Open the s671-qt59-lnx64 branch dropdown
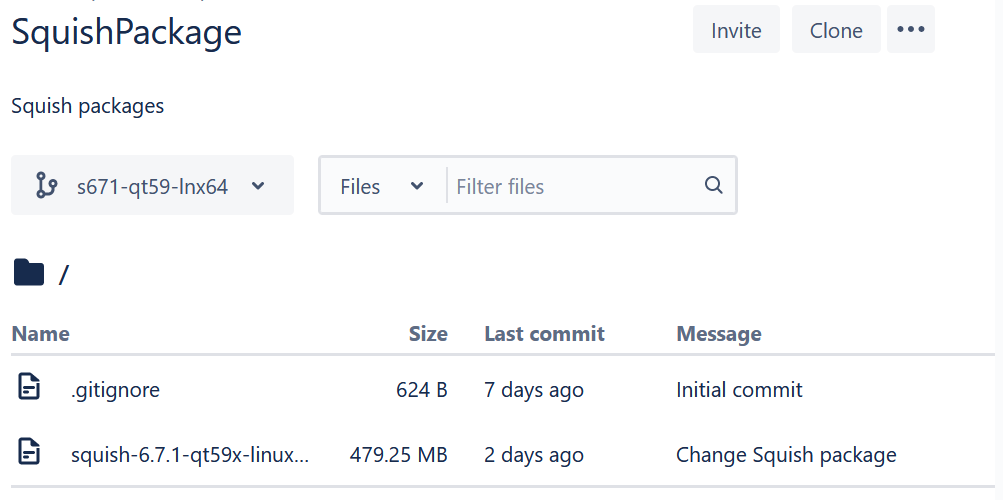Image resolution: width=1003 pixels, height=500 pixels. point(152,186)
